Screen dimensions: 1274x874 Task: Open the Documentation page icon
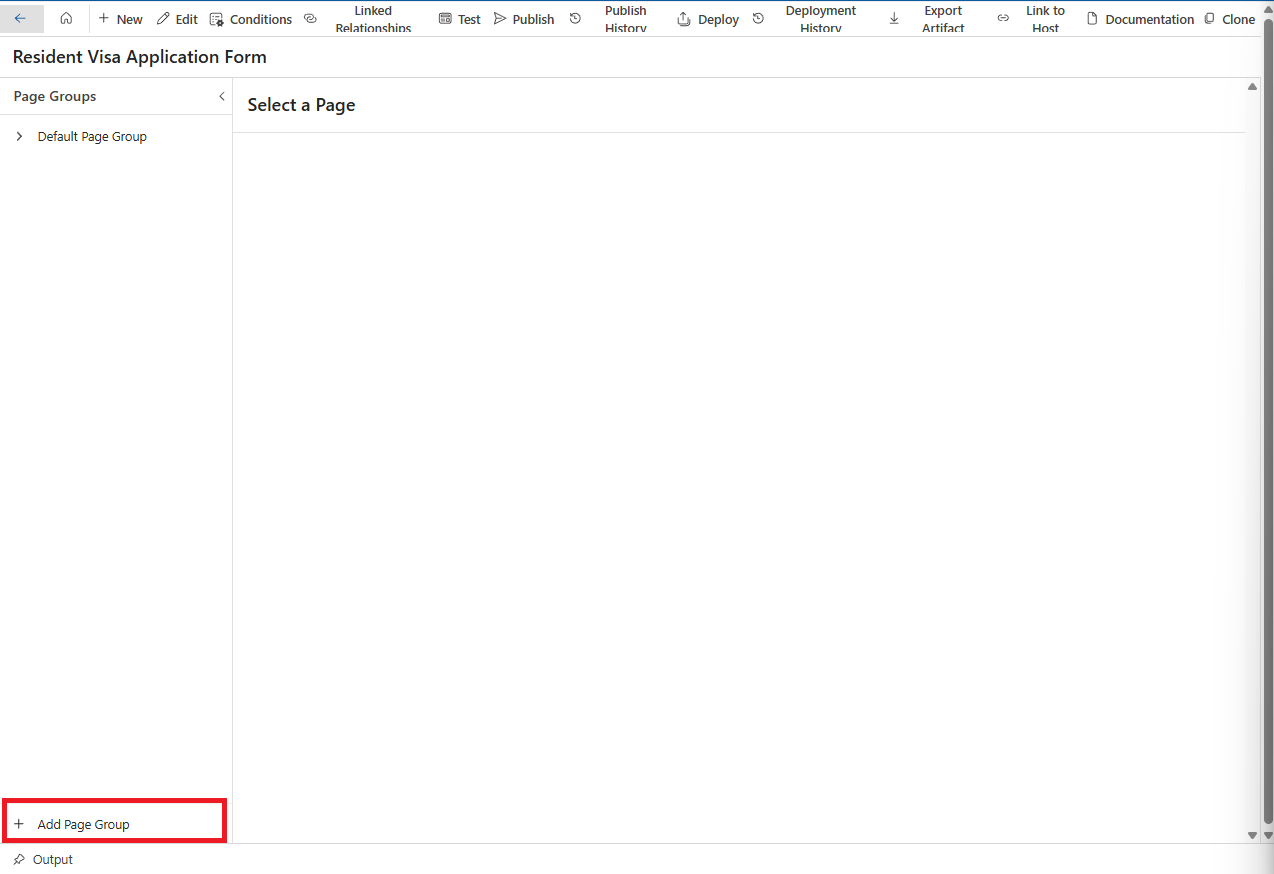click(x=1092, y=19)
